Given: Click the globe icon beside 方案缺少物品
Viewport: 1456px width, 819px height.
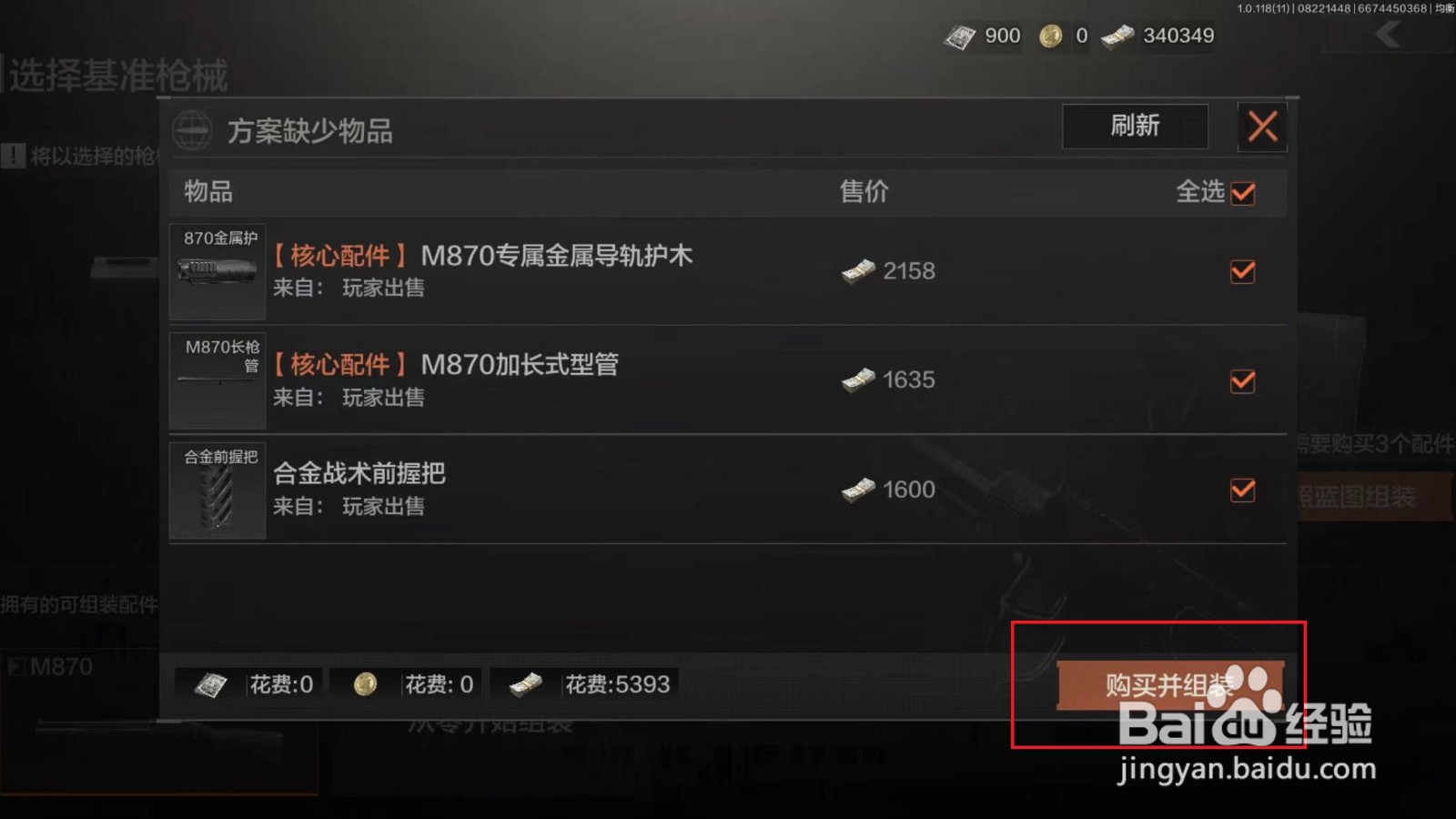Looking at the screenshot, I should [x=192, y=130].
